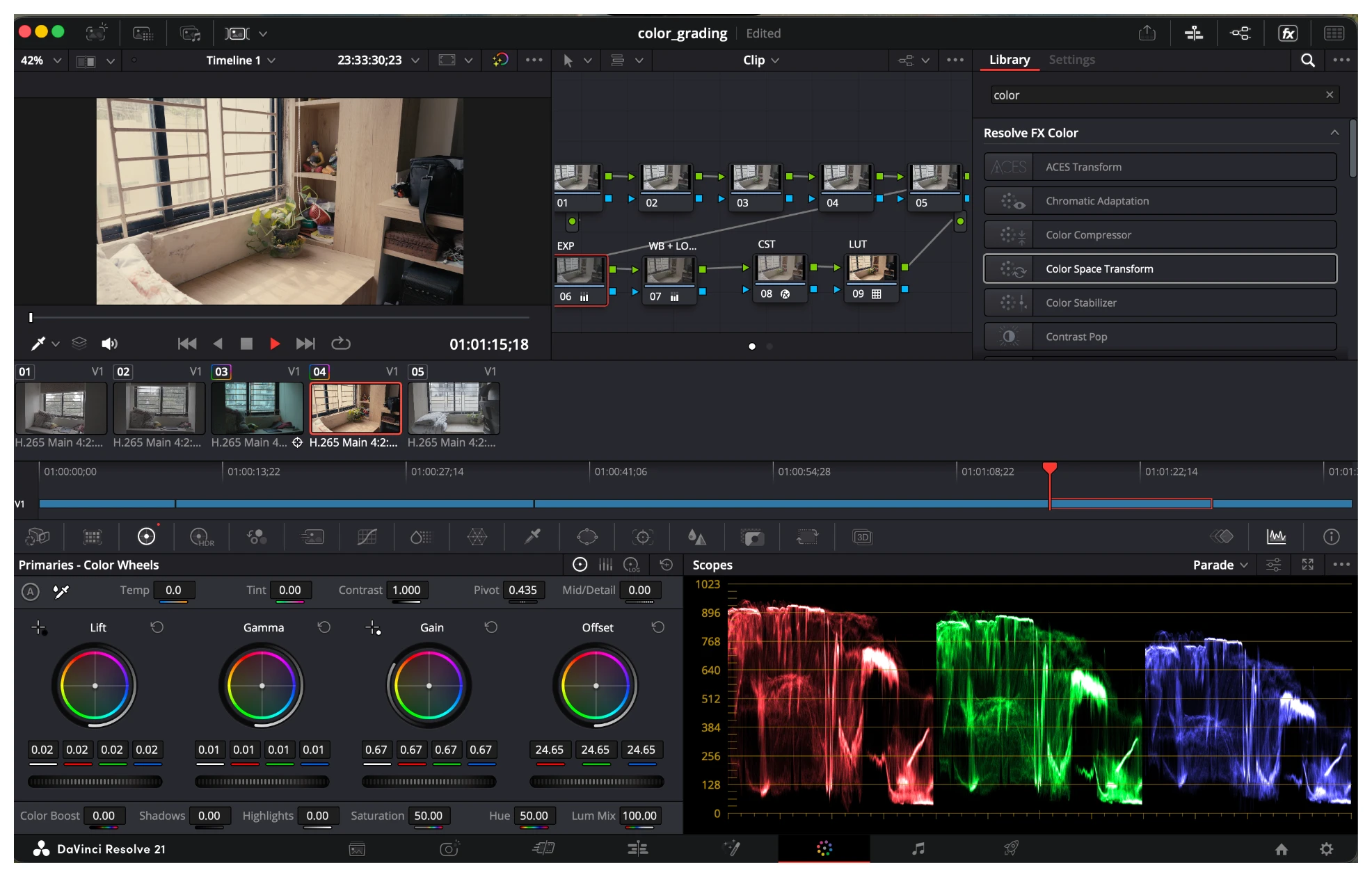Open the viewer safe-area options dropdown
The height and width of the screenshot is (877, 1372).
pyautogui.click(x=469, y=61)
